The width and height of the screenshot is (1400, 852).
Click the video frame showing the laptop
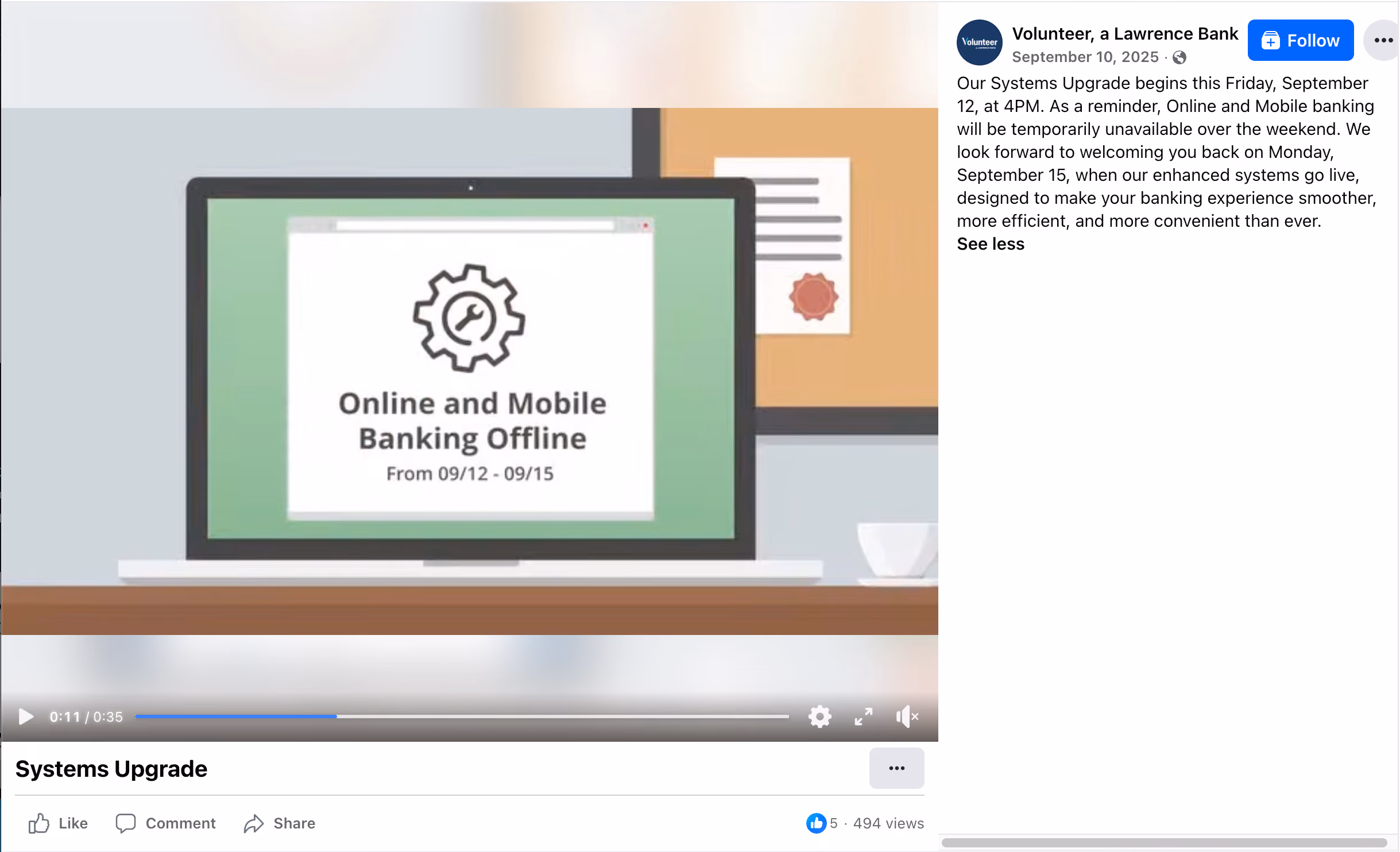pyautogui.click(x=469, y=371)
